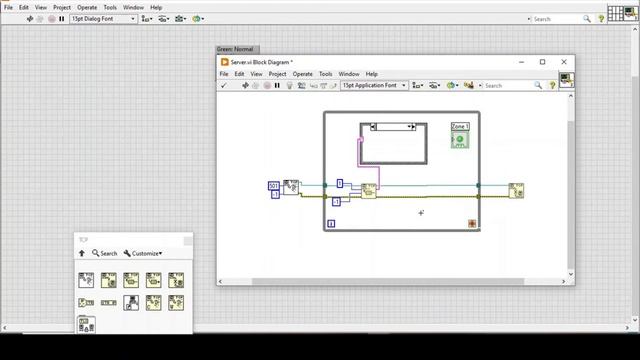Click the while loop stop condition terminal

[472, 223]
